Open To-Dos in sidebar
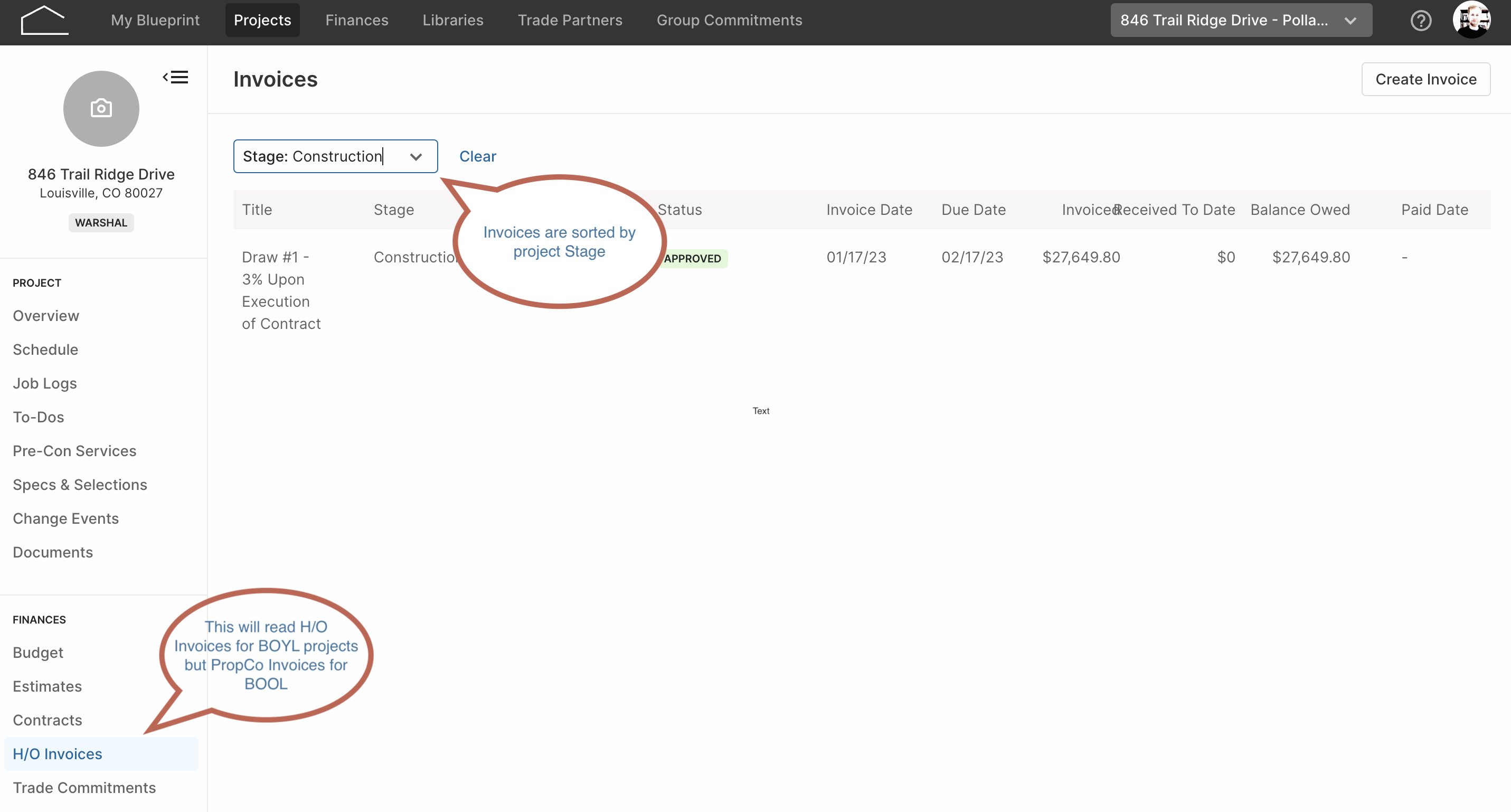Image resolution: width=1511 pixels, height=812 pixels. (38, 417)
